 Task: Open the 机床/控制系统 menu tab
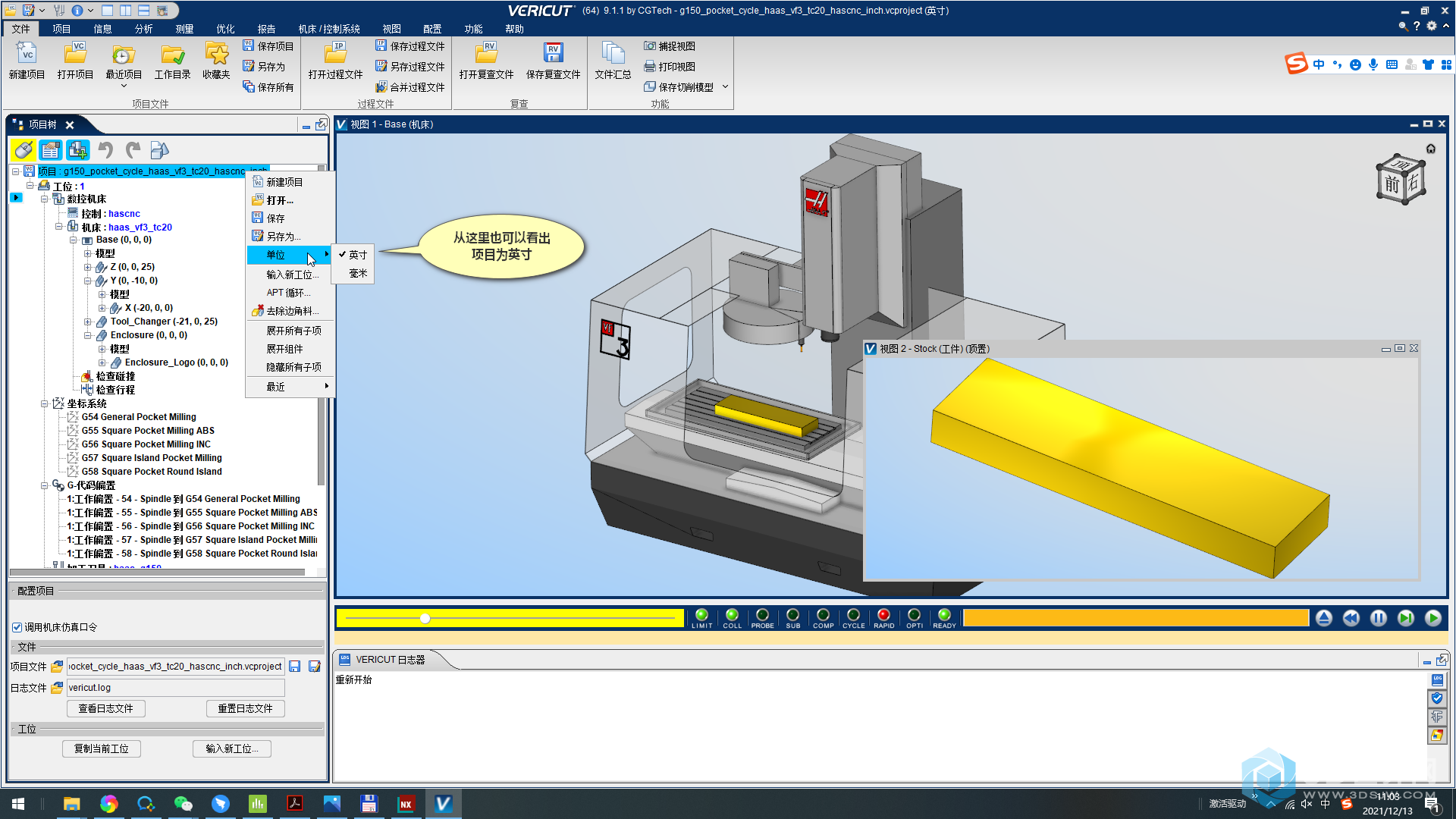pyautogui.click(x=329, y=29)
